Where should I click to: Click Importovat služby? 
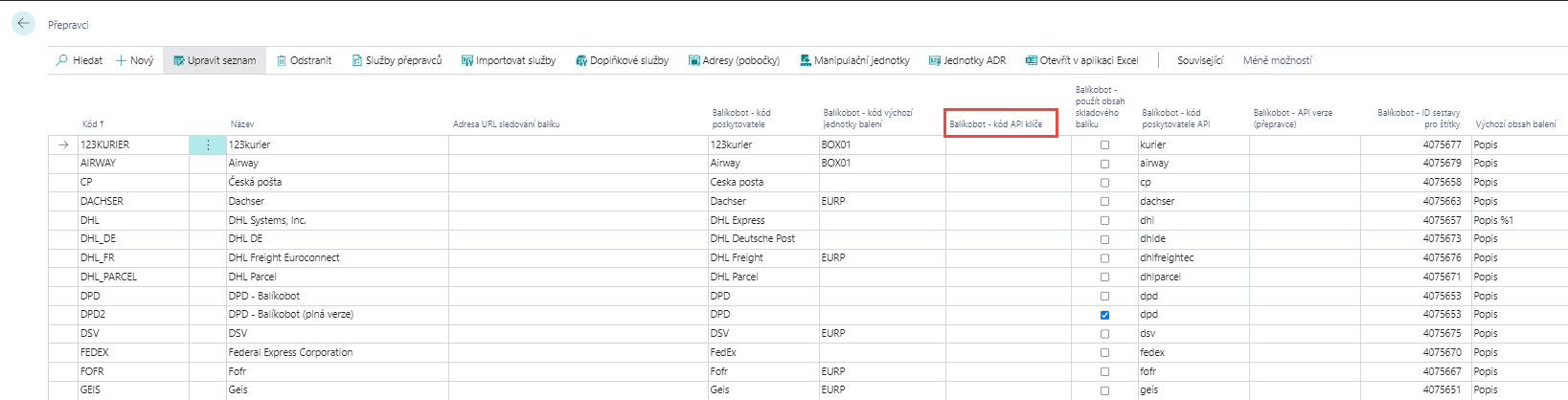click(x=508, y=60)
